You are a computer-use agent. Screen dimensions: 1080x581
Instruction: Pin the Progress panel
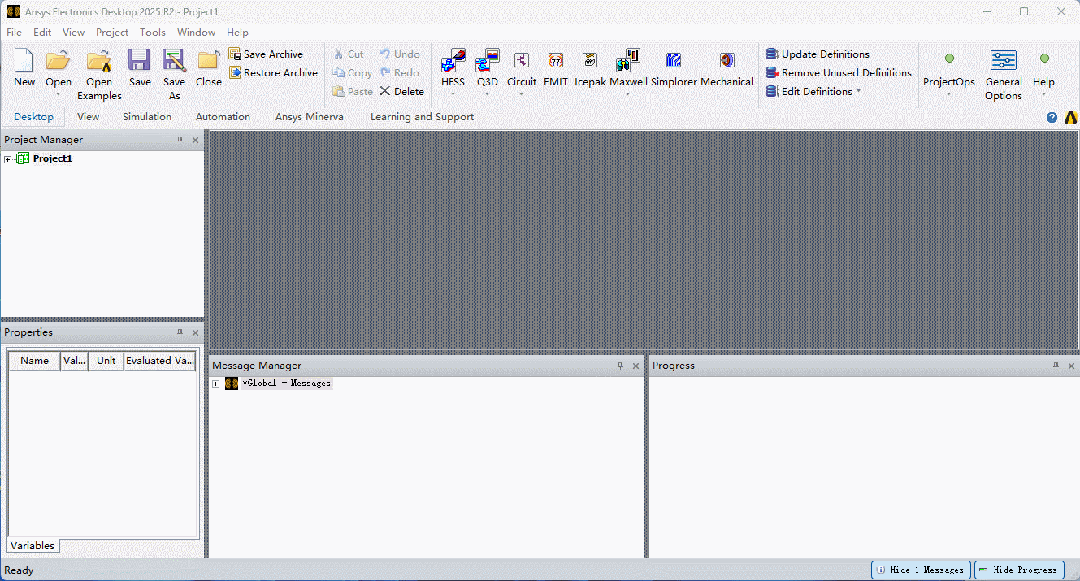1055,366
